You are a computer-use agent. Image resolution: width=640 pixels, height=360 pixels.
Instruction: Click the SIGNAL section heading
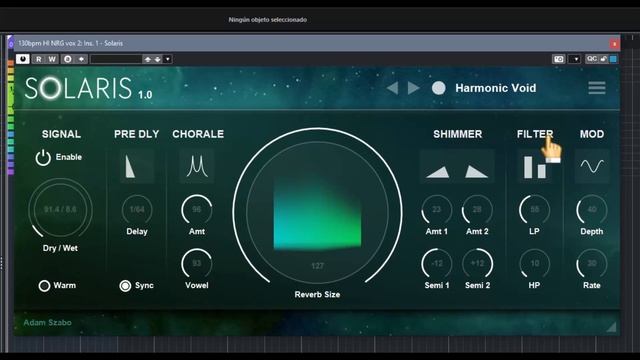61,134
